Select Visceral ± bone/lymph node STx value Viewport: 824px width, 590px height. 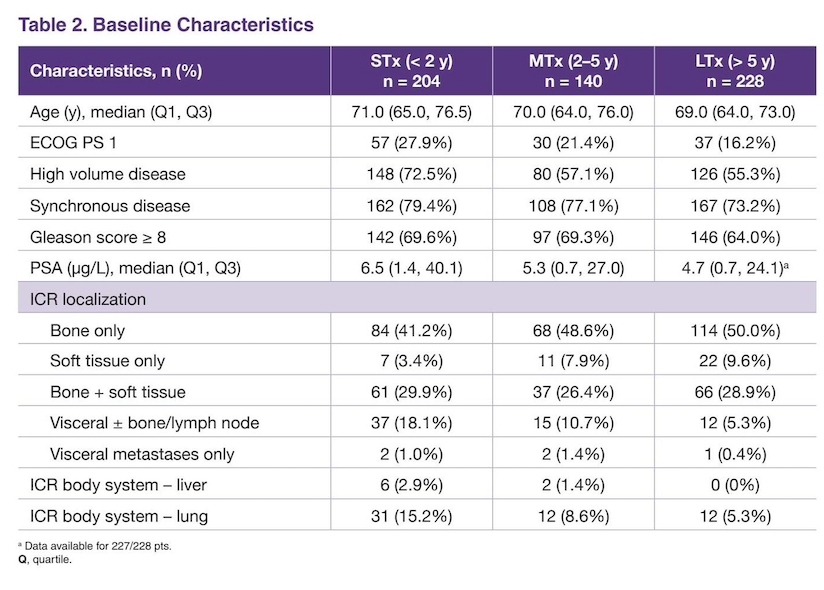[411, 423]
